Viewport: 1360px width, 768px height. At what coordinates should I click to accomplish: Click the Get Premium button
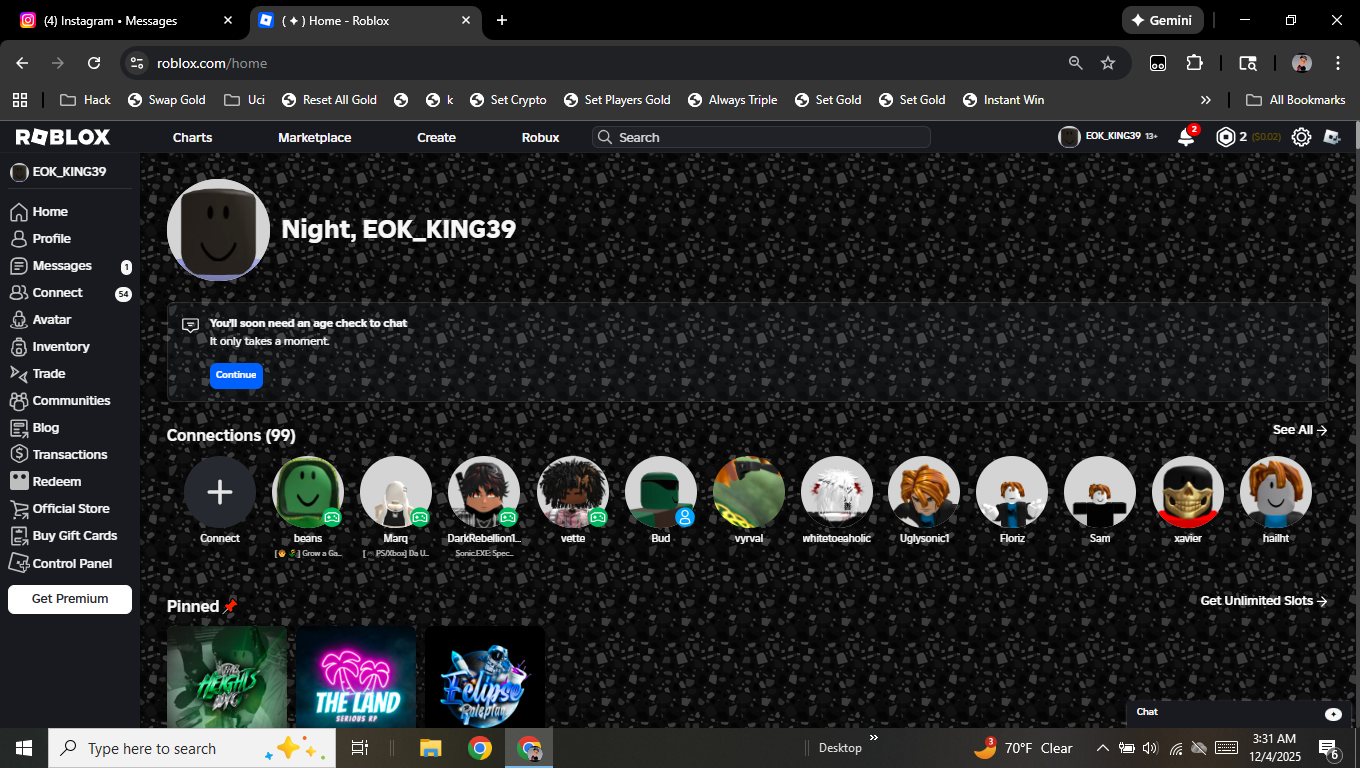(70, 599)
